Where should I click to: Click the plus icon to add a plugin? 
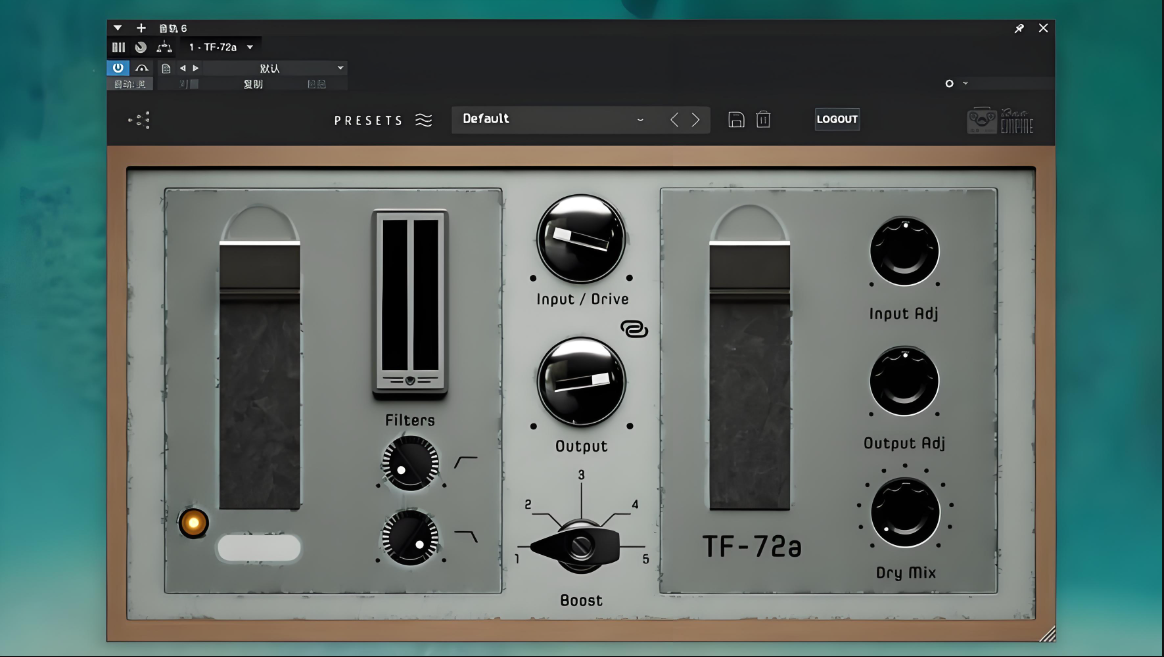[x=141, y=28]
